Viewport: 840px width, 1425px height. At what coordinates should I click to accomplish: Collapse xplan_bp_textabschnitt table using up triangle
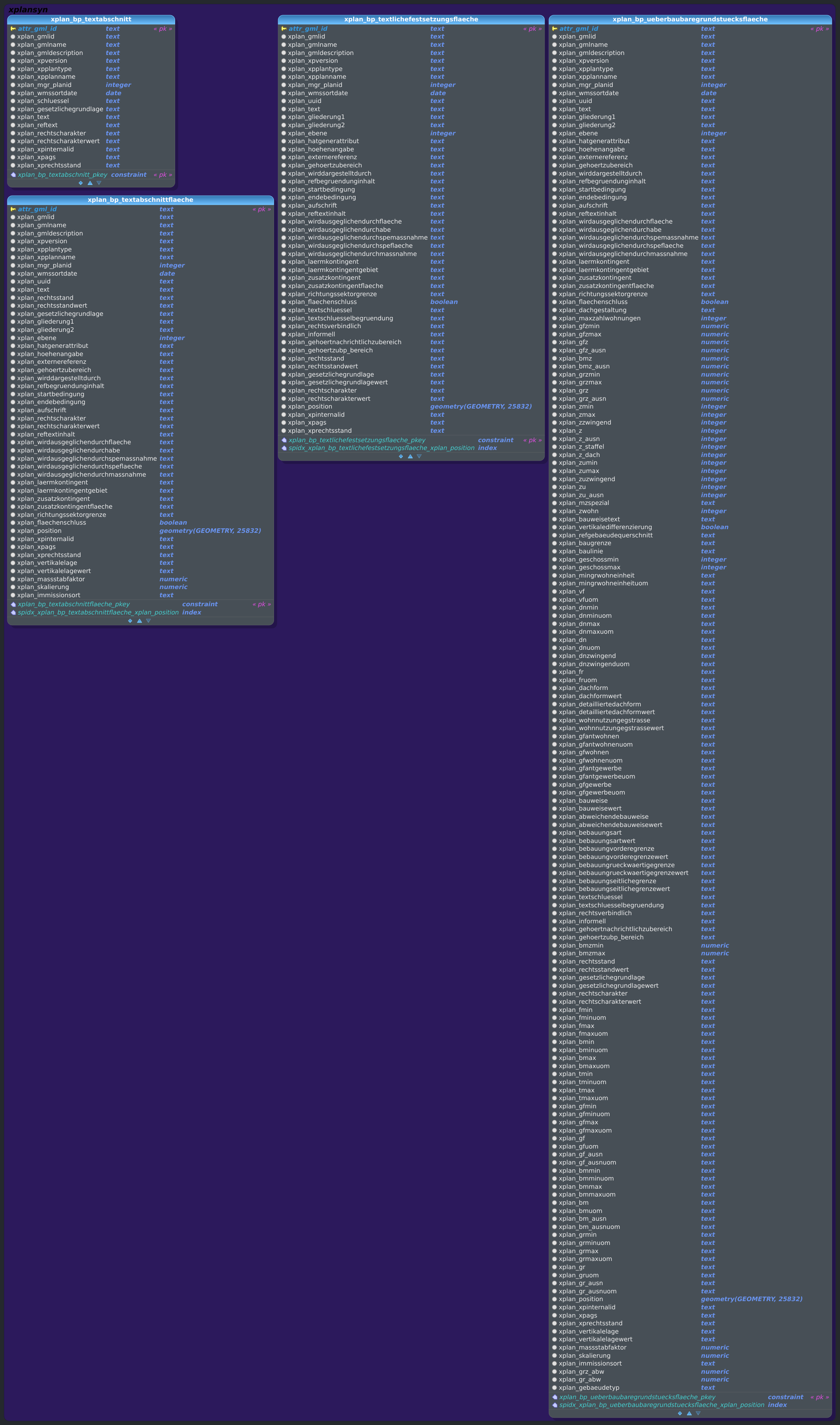pyautogui.click(x=90, y=183)
